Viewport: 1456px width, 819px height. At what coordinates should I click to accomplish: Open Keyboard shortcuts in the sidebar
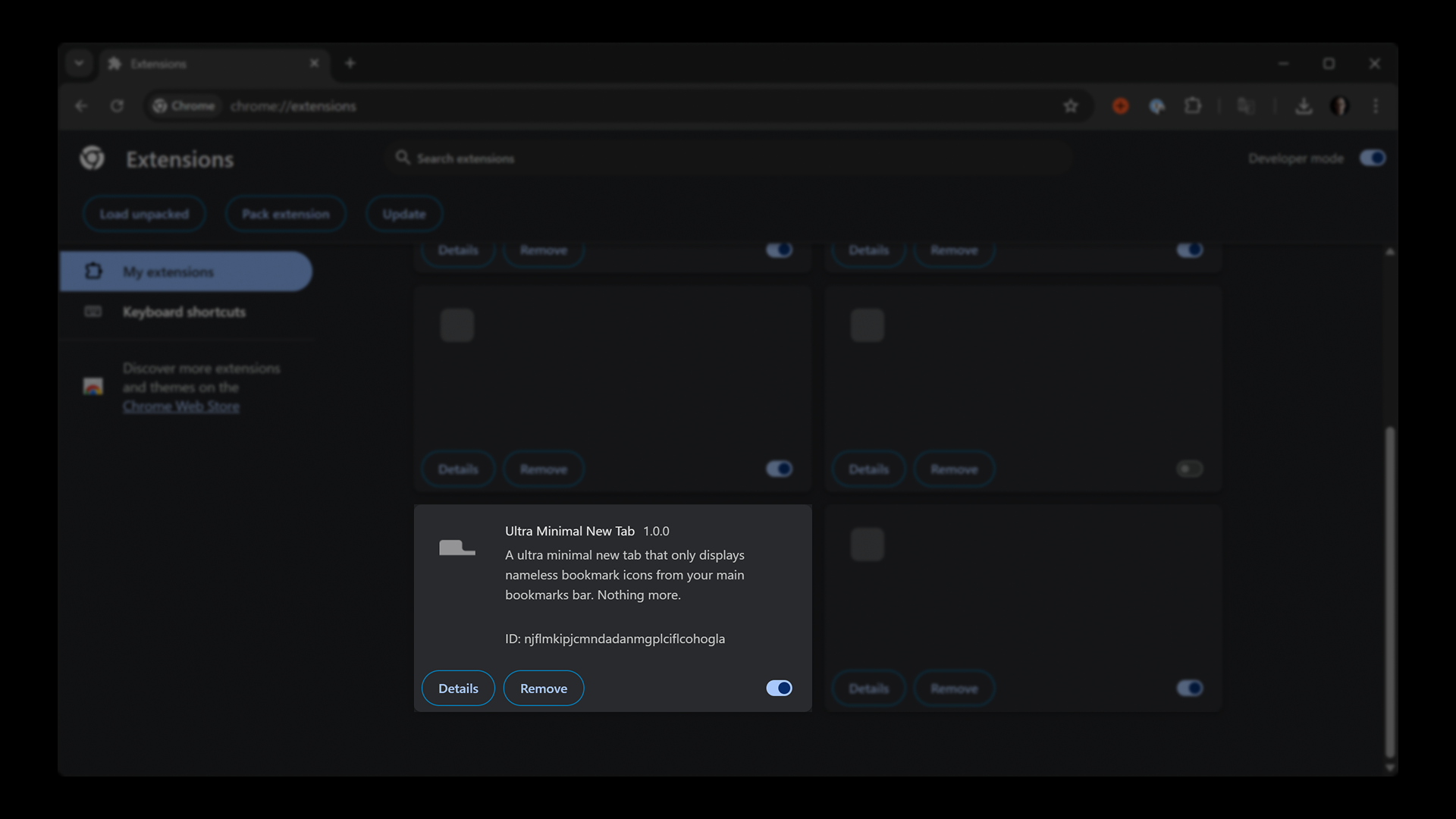186,312
